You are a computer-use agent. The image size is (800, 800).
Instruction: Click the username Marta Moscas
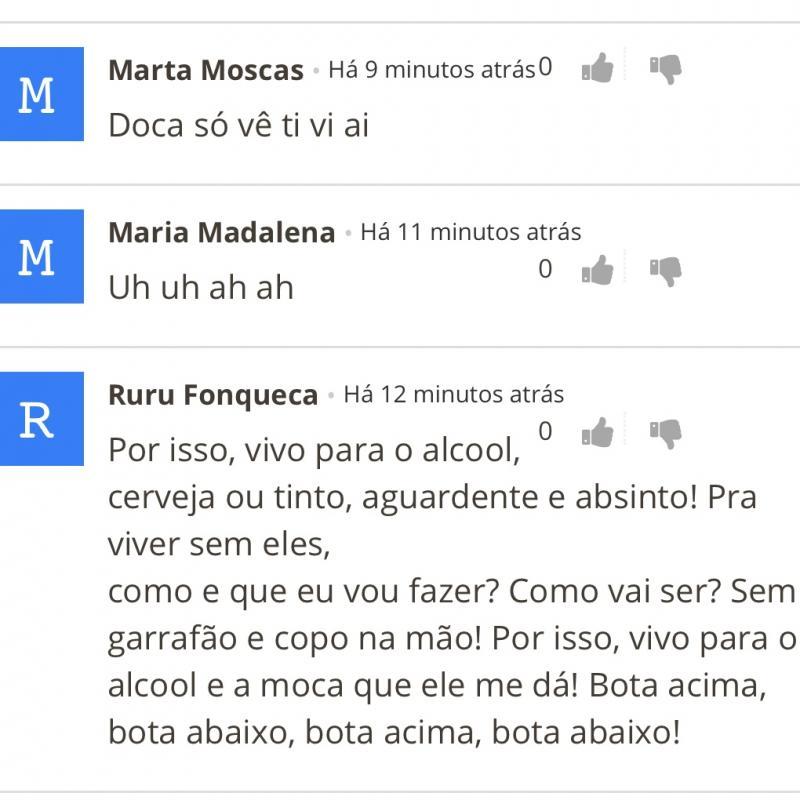point(206,70)
